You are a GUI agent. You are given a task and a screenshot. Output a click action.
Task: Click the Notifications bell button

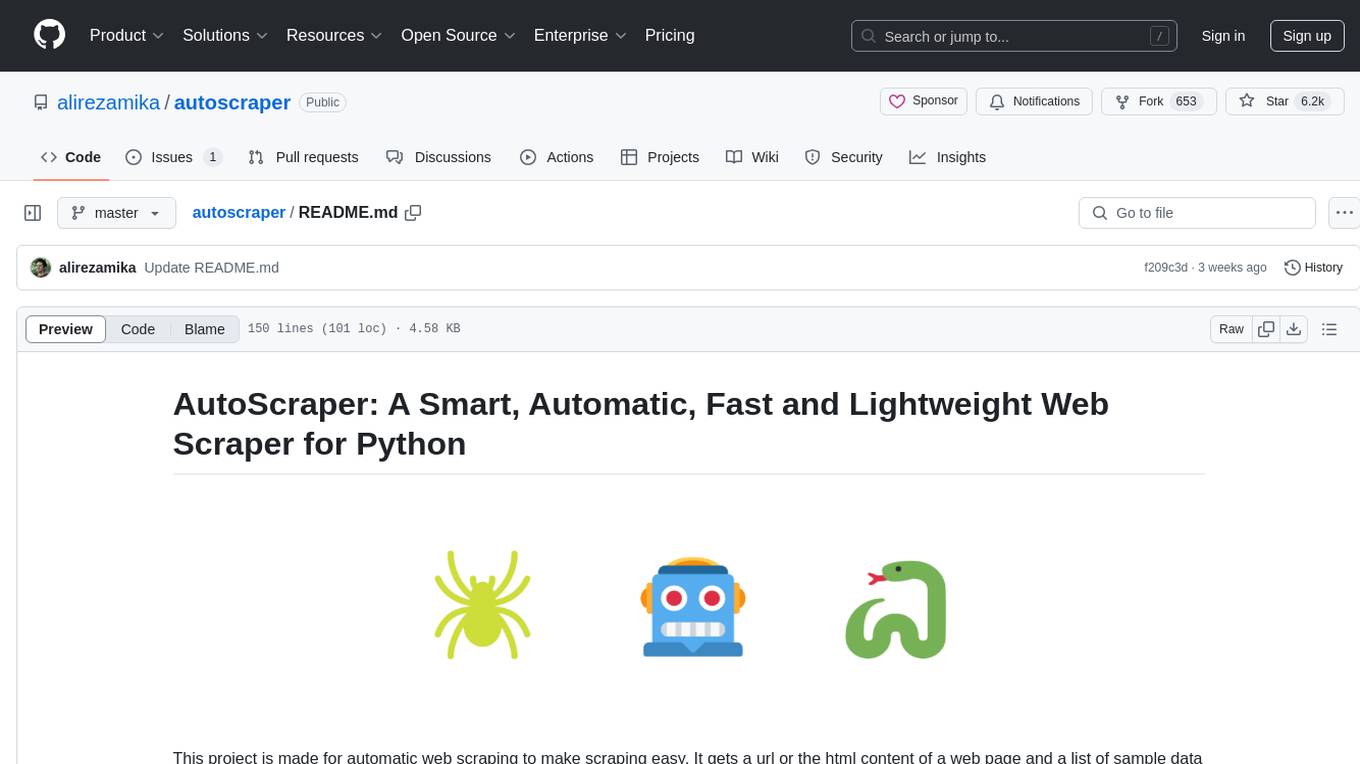coord(1034,101)
